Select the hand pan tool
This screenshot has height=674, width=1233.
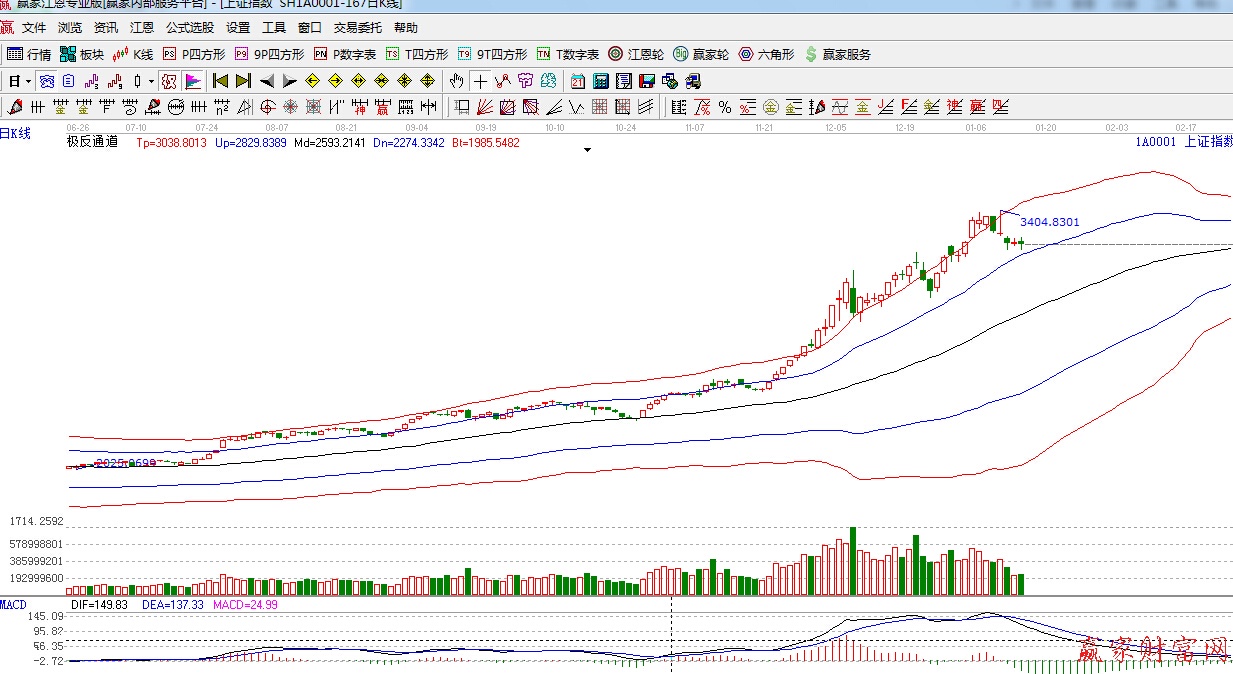click(457, 81)
